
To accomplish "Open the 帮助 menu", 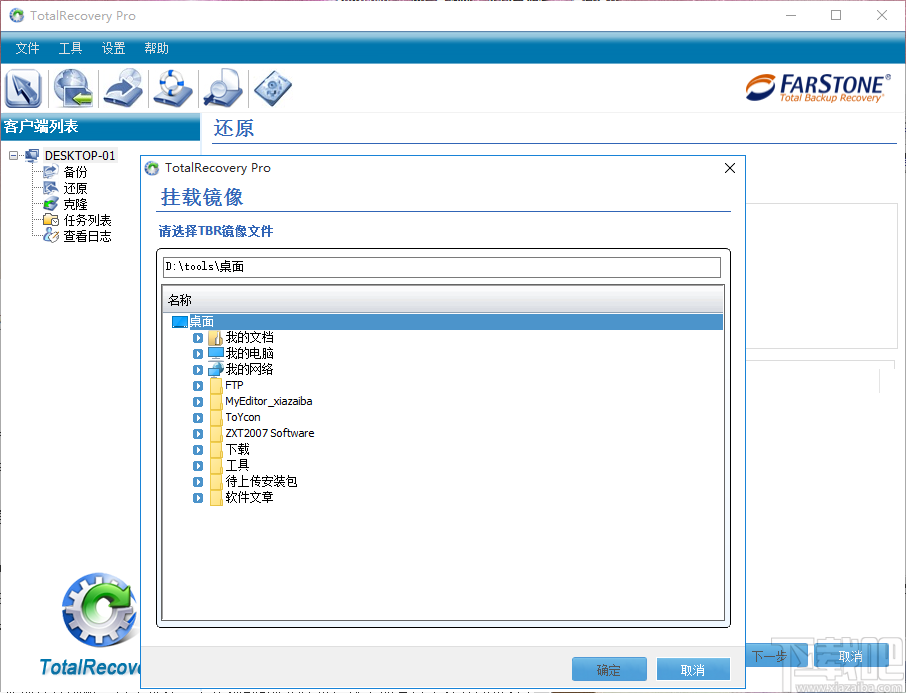I will click(156, 47).
